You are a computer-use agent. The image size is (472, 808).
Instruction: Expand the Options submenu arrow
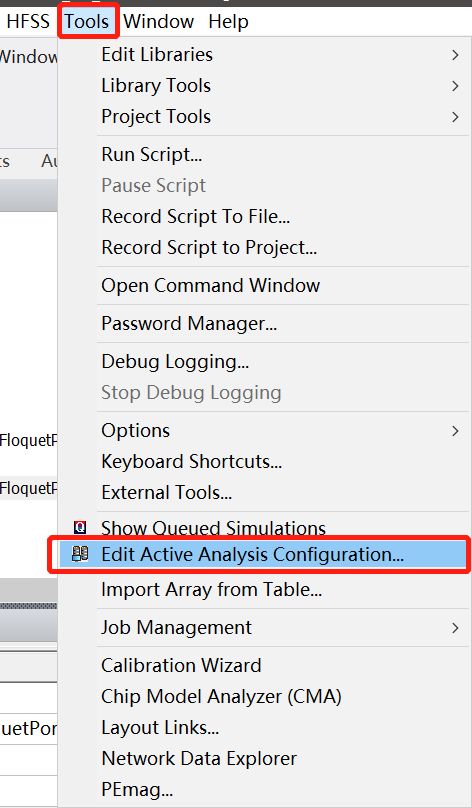pos(455,430)
